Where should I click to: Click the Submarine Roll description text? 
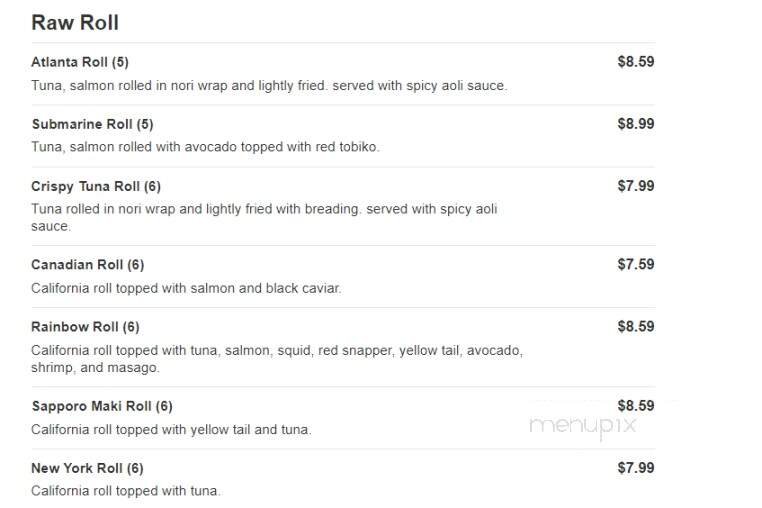(205, 147)
